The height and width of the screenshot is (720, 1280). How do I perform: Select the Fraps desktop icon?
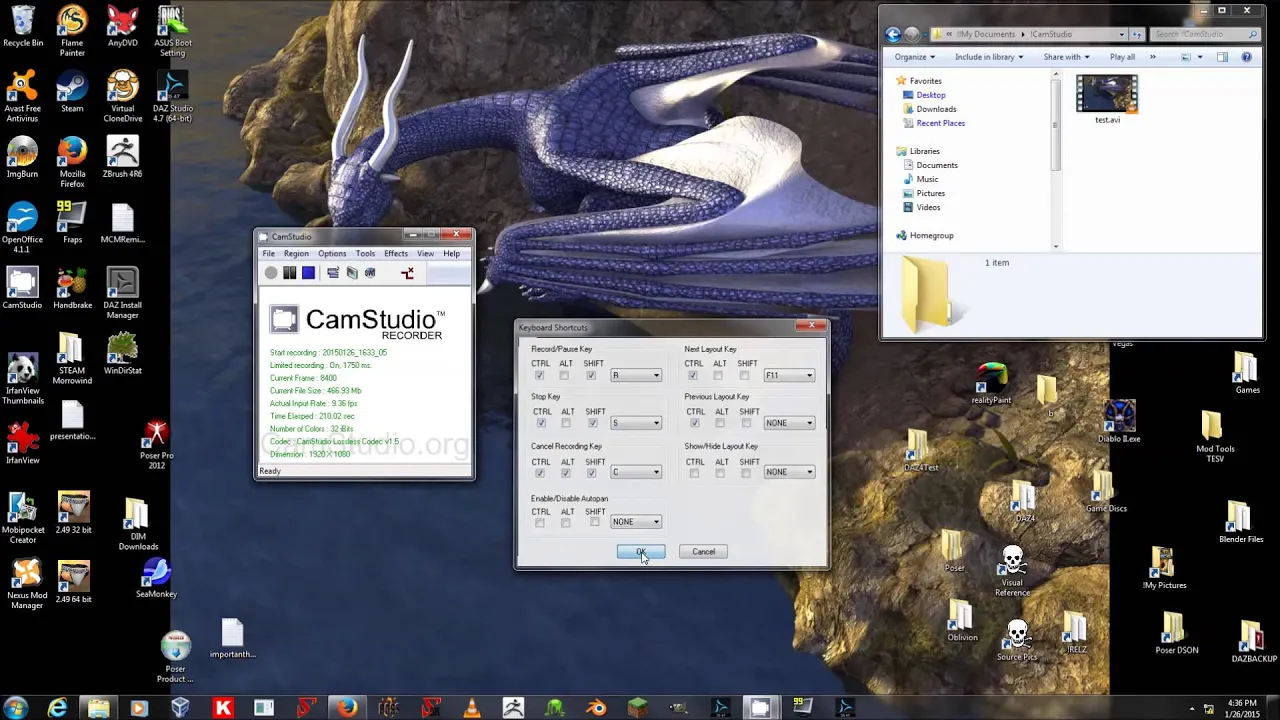point(72,222)
